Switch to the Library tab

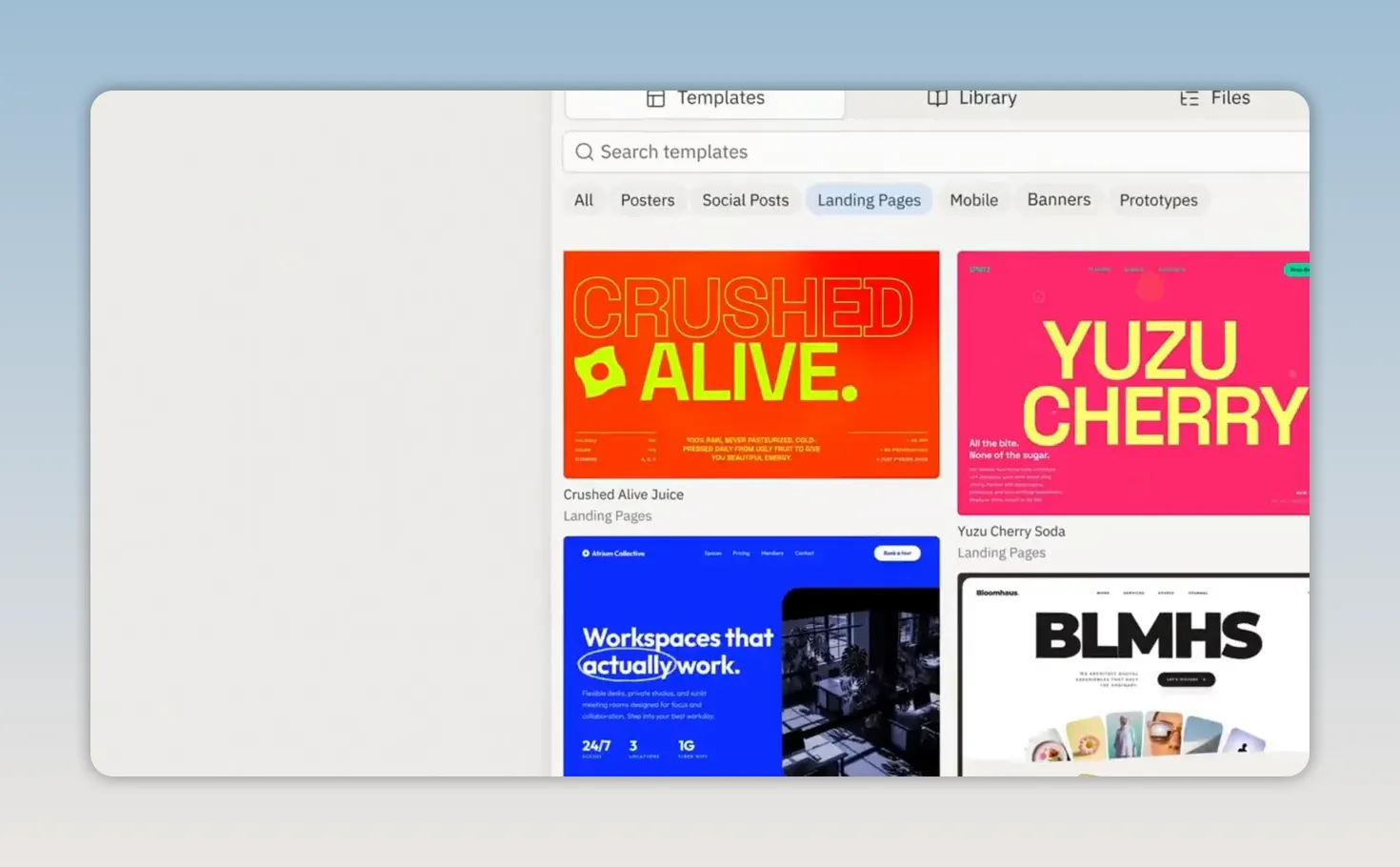tap(972, 98)
